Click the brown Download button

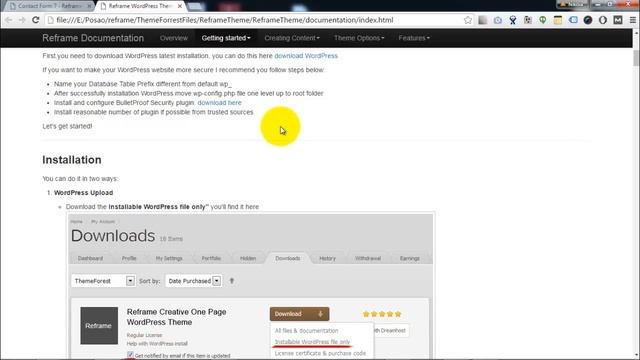click(299, 314)
